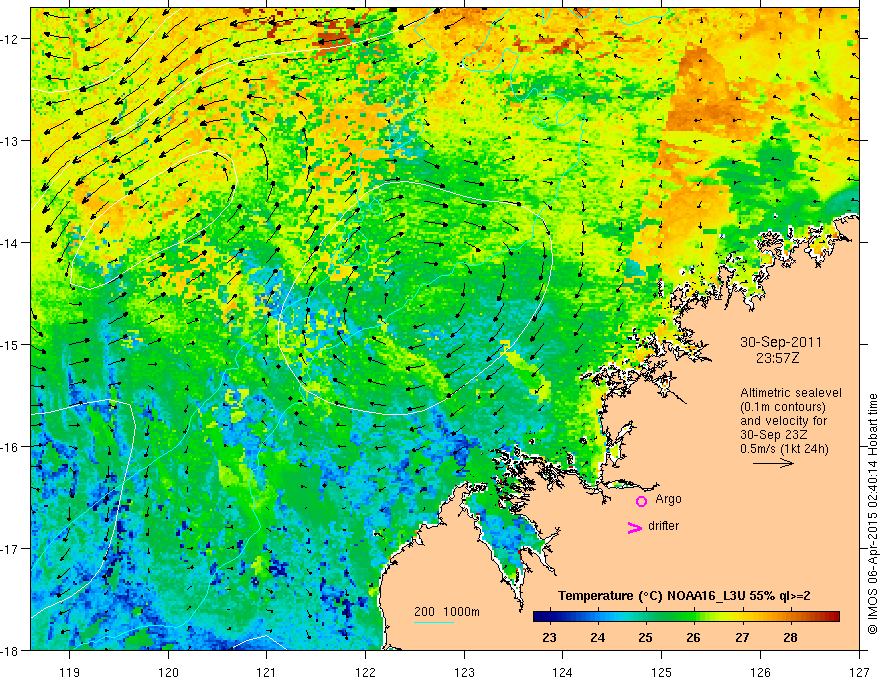Click longitude axis label '123'

pyautogui.click(x=464, y=672)
